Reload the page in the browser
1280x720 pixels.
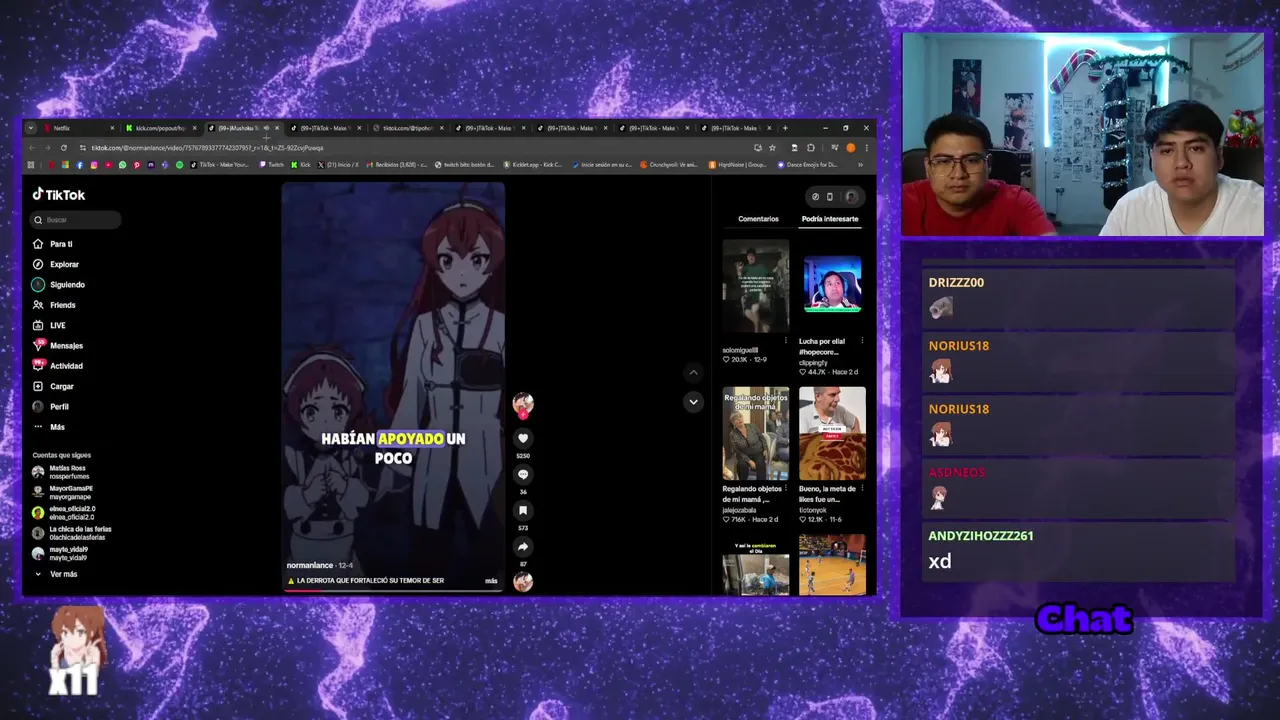(64, 148)
